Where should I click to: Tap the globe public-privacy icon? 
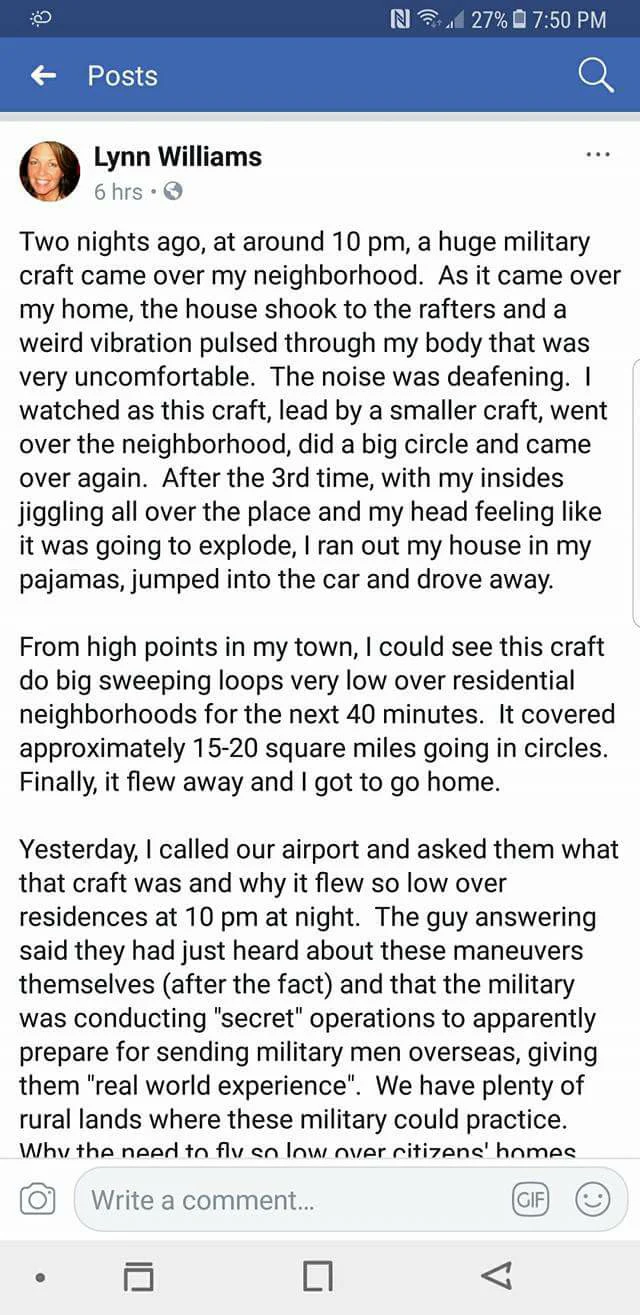point(173,191)
